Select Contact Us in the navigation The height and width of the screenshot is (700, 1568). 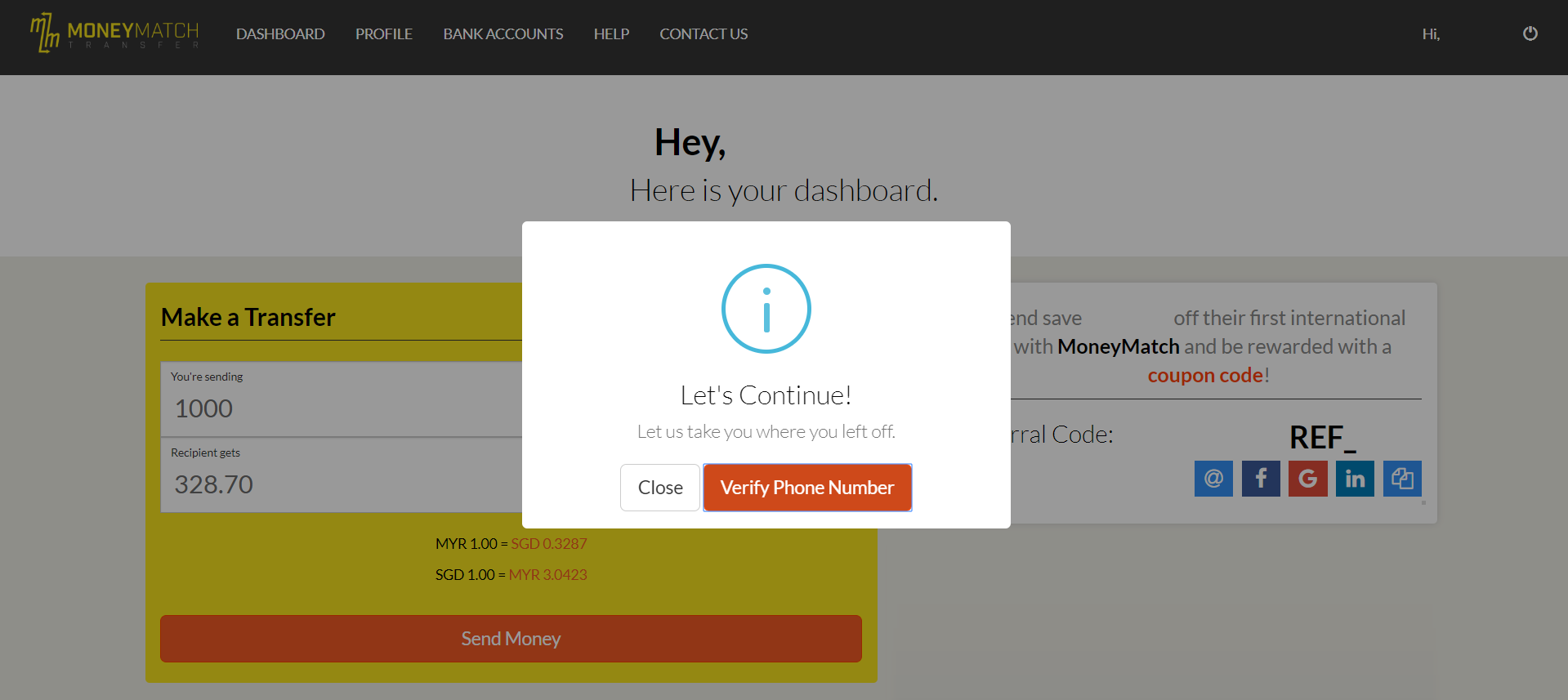pos(704,34)
